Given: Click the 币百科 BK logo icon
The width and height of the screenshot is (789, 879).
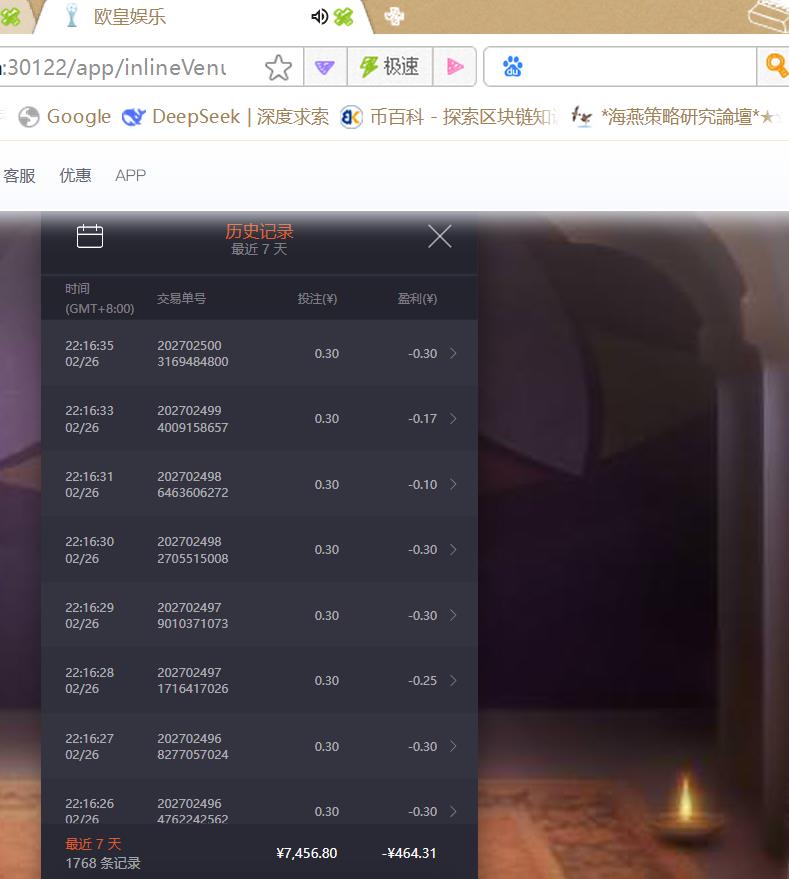Looking at the screenshot, I should pos(352,117).
